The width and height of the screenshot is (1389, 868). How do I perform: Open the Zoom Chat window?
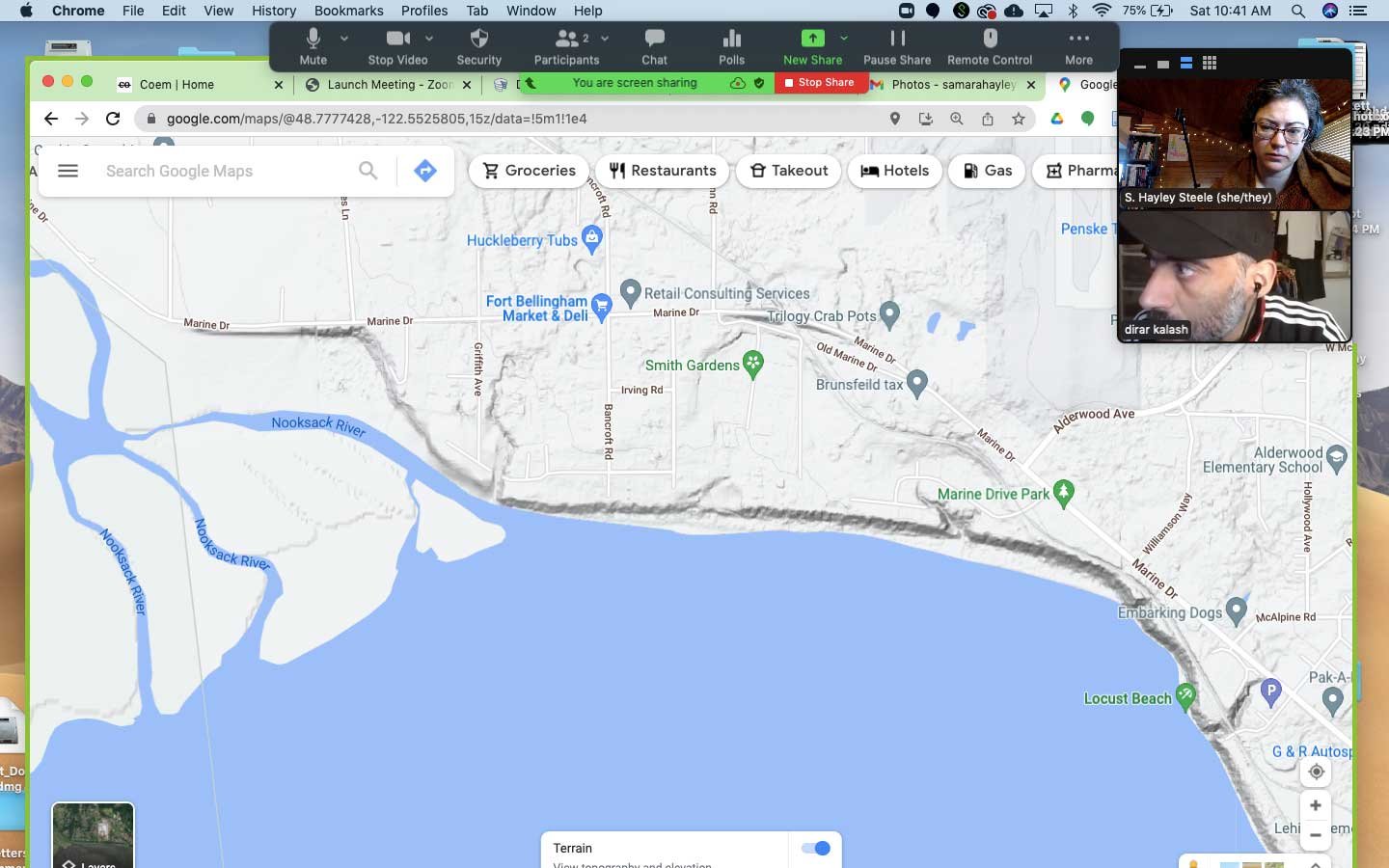click(x=655, y=46)
